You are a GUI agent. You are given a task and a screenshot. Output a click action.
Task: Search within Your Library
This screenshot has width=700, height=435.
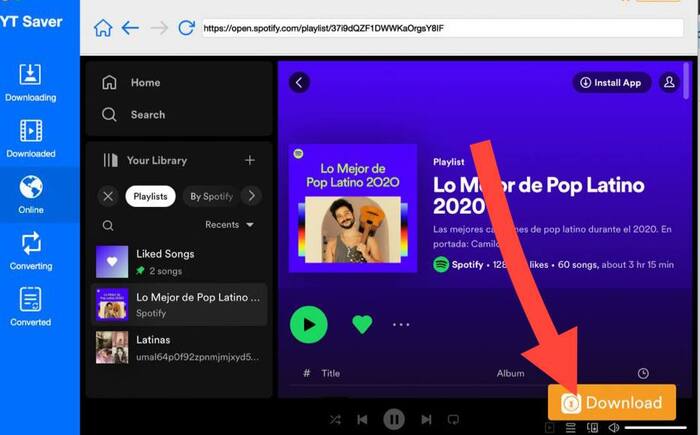click(108, 225)
